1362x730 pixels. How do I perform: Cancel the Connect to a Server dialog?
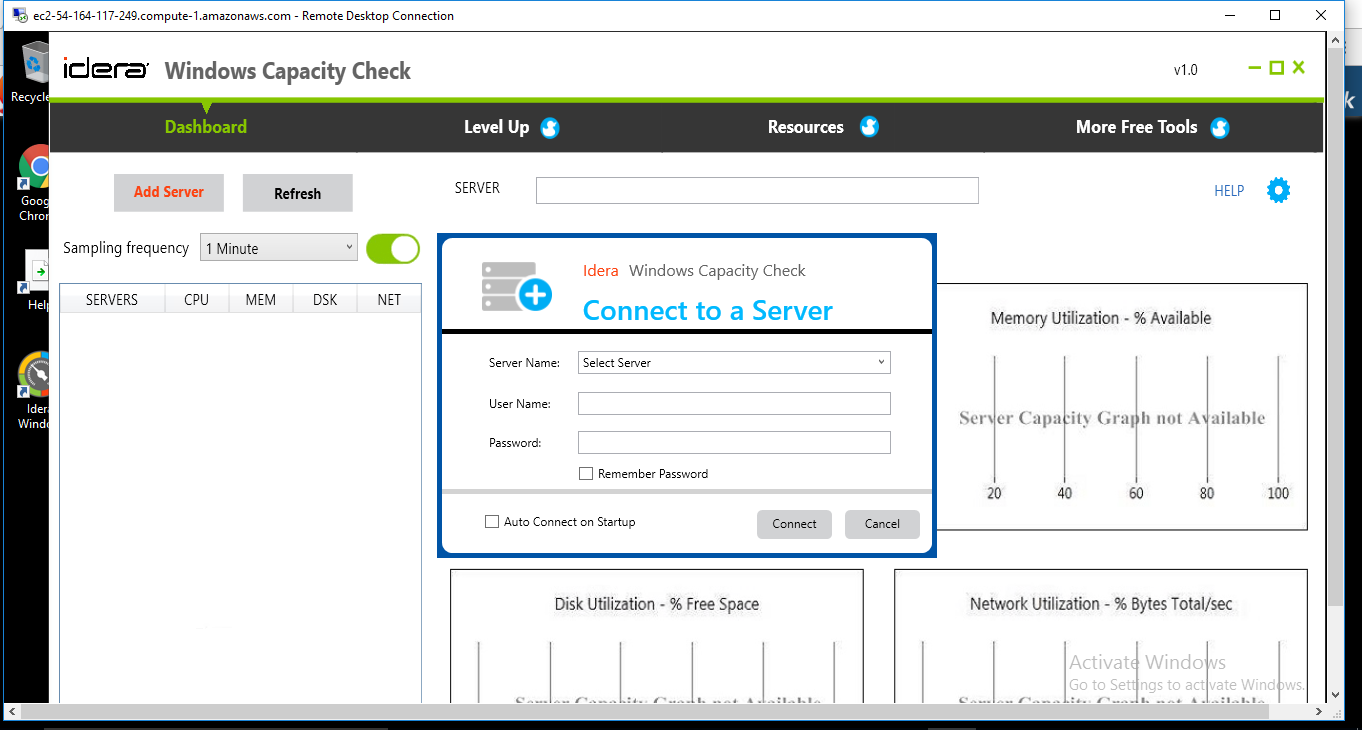pos(882,524)
